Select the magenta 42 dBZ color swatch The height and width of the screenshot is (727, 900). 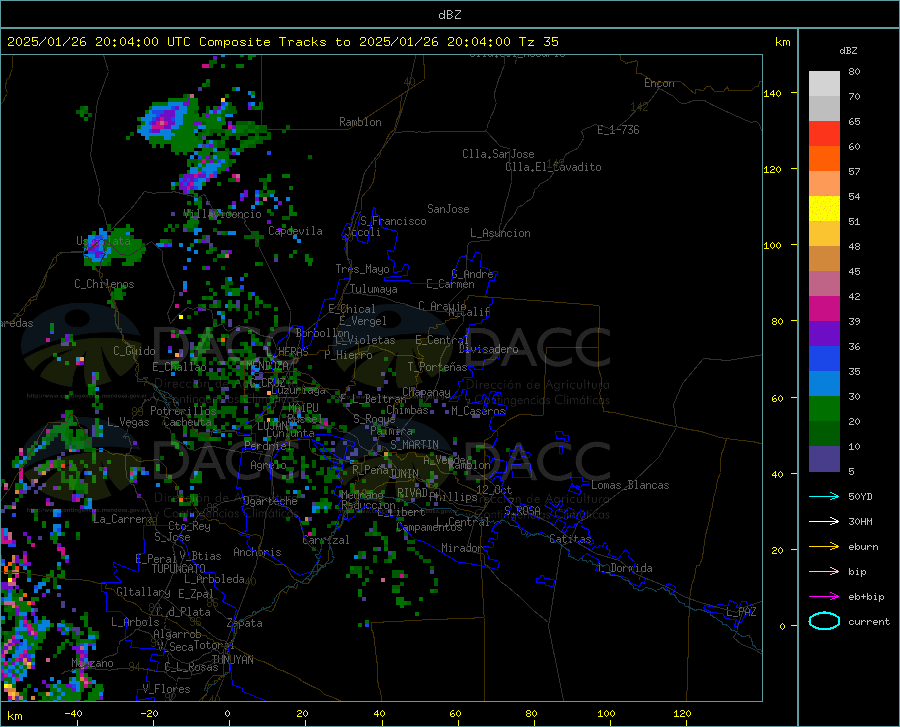pyautogui.click(x=824, y=309)
